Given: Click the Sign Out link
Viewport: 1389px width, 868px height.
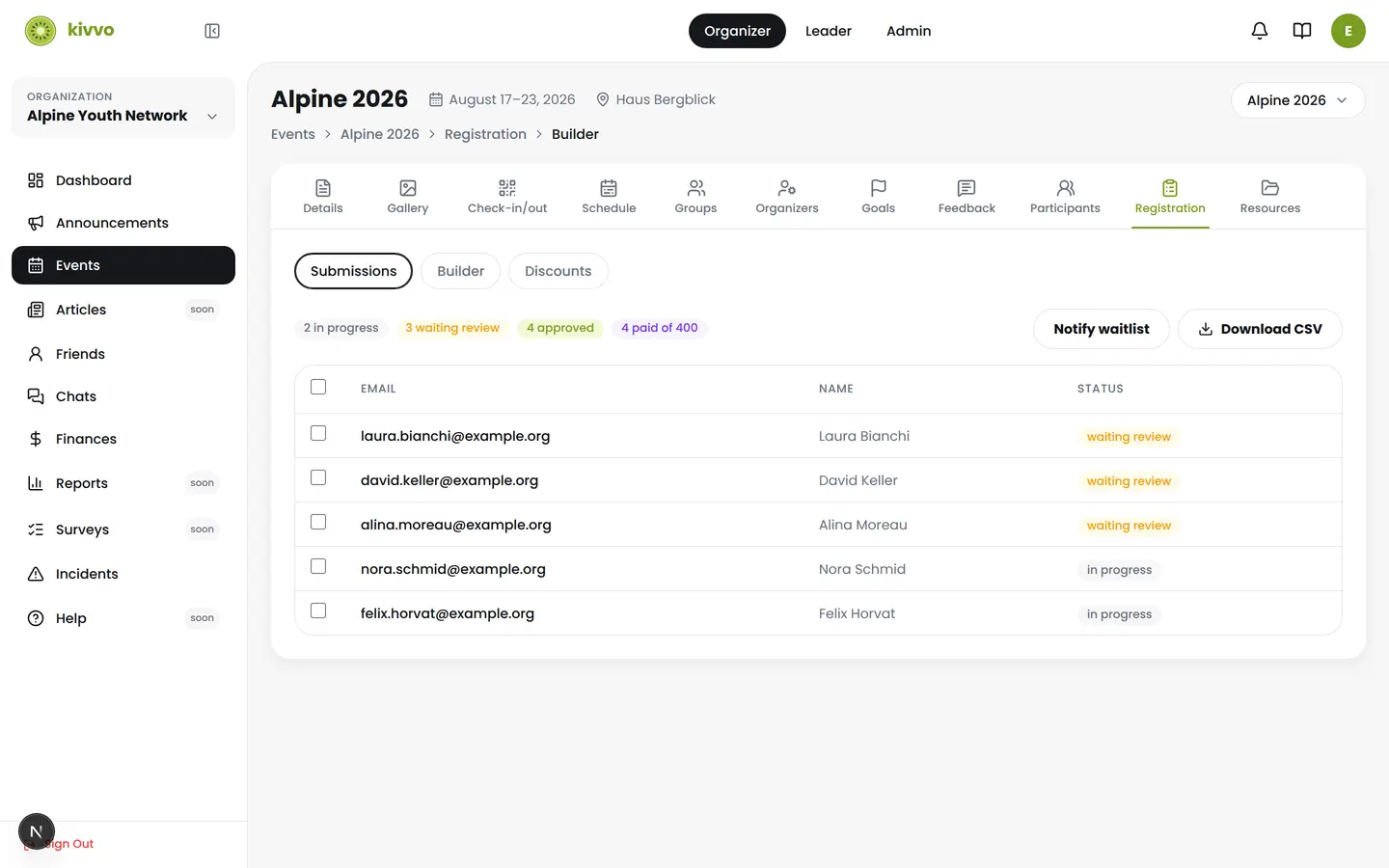Looking at the screenshot, I should (60, 844).
